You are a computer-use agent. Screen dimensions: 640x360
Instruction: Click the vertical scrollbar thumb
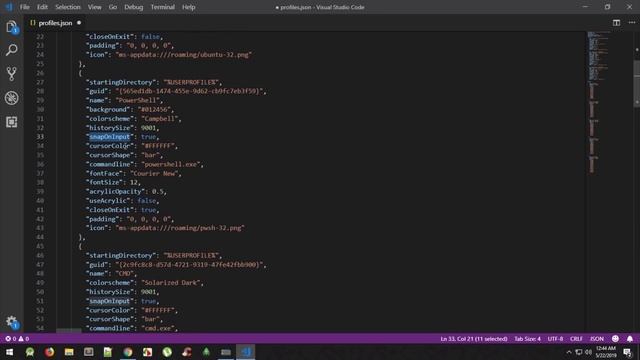(637, 84)
